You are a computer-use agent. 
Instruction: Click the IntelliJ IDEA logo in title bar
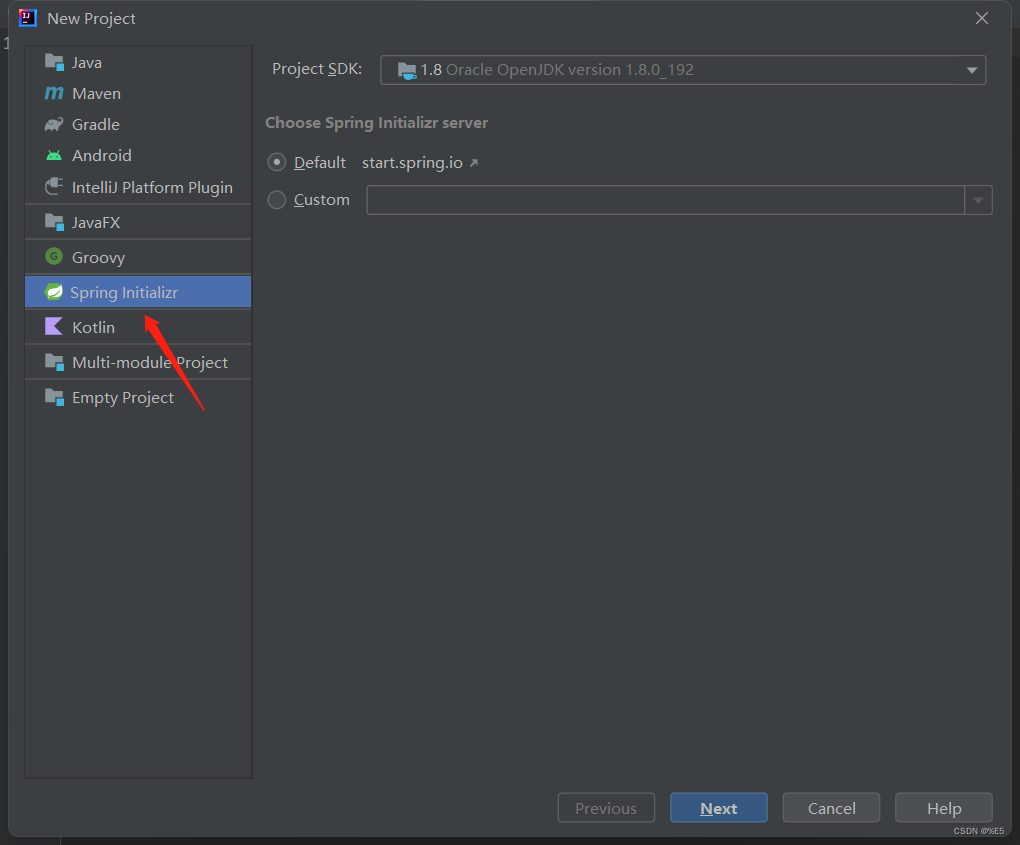click(28, 18)
